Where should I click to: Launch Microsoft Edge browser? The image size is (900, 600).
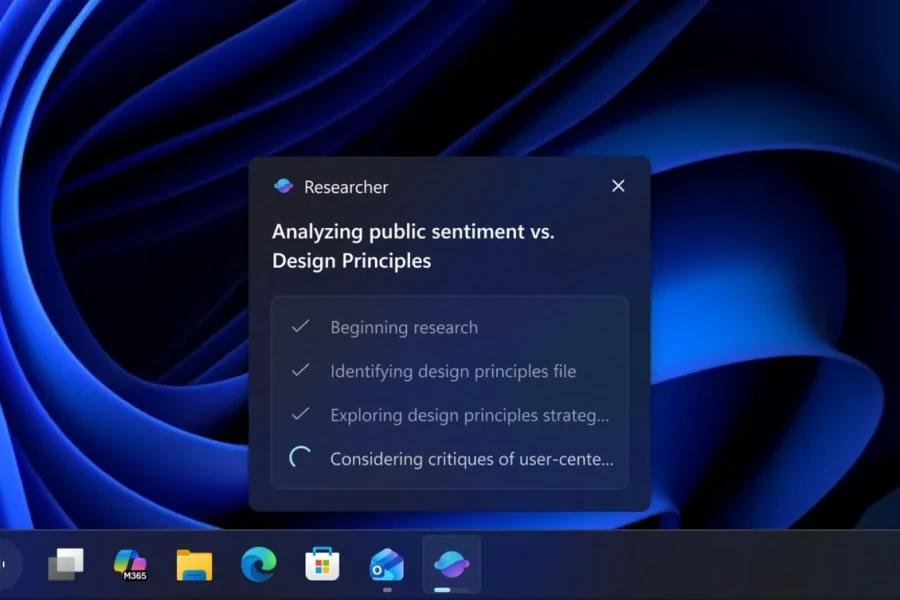tap(258, 564)
